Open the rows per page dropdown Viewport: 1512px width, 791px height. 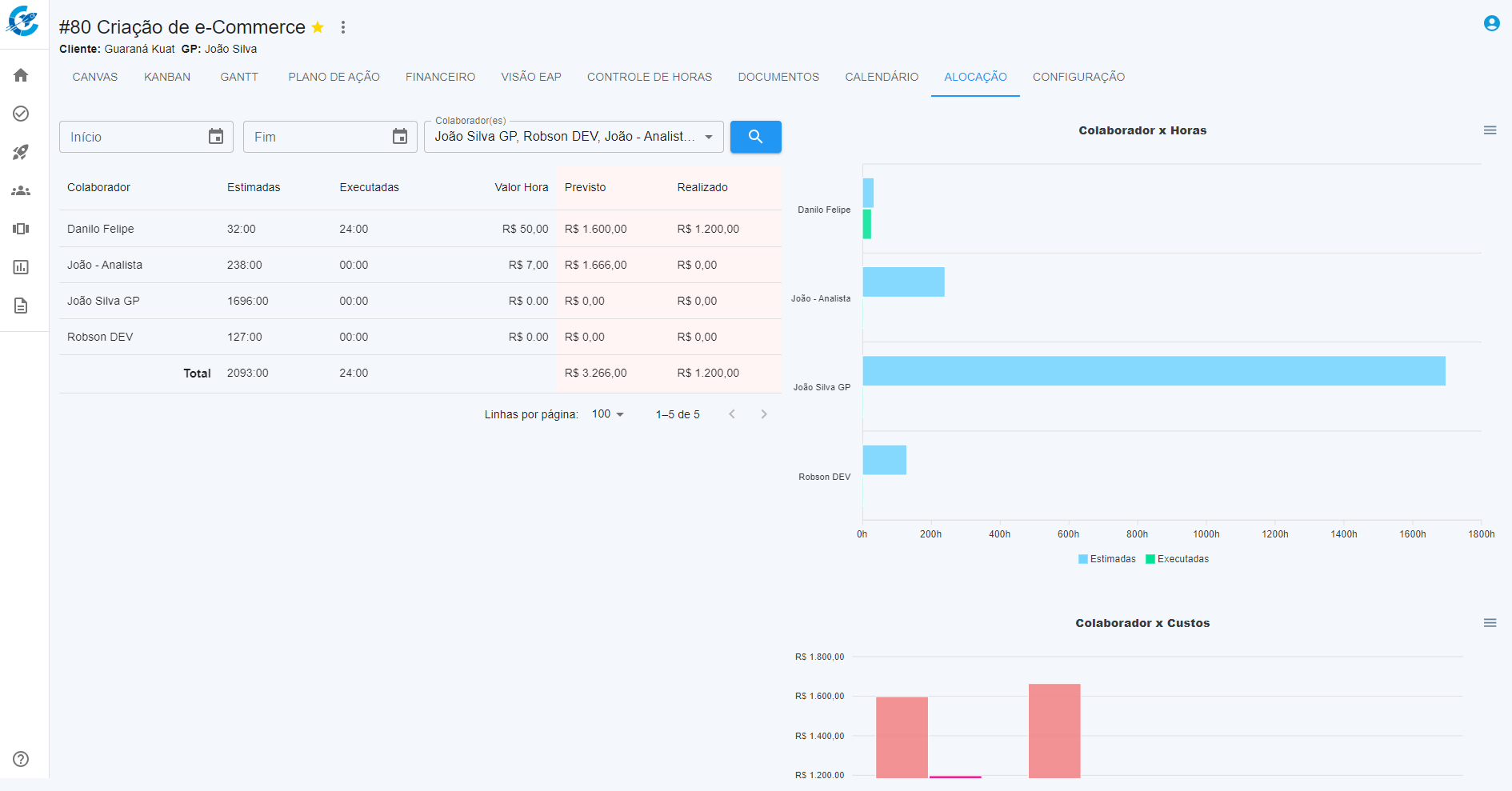click(607, 414)
